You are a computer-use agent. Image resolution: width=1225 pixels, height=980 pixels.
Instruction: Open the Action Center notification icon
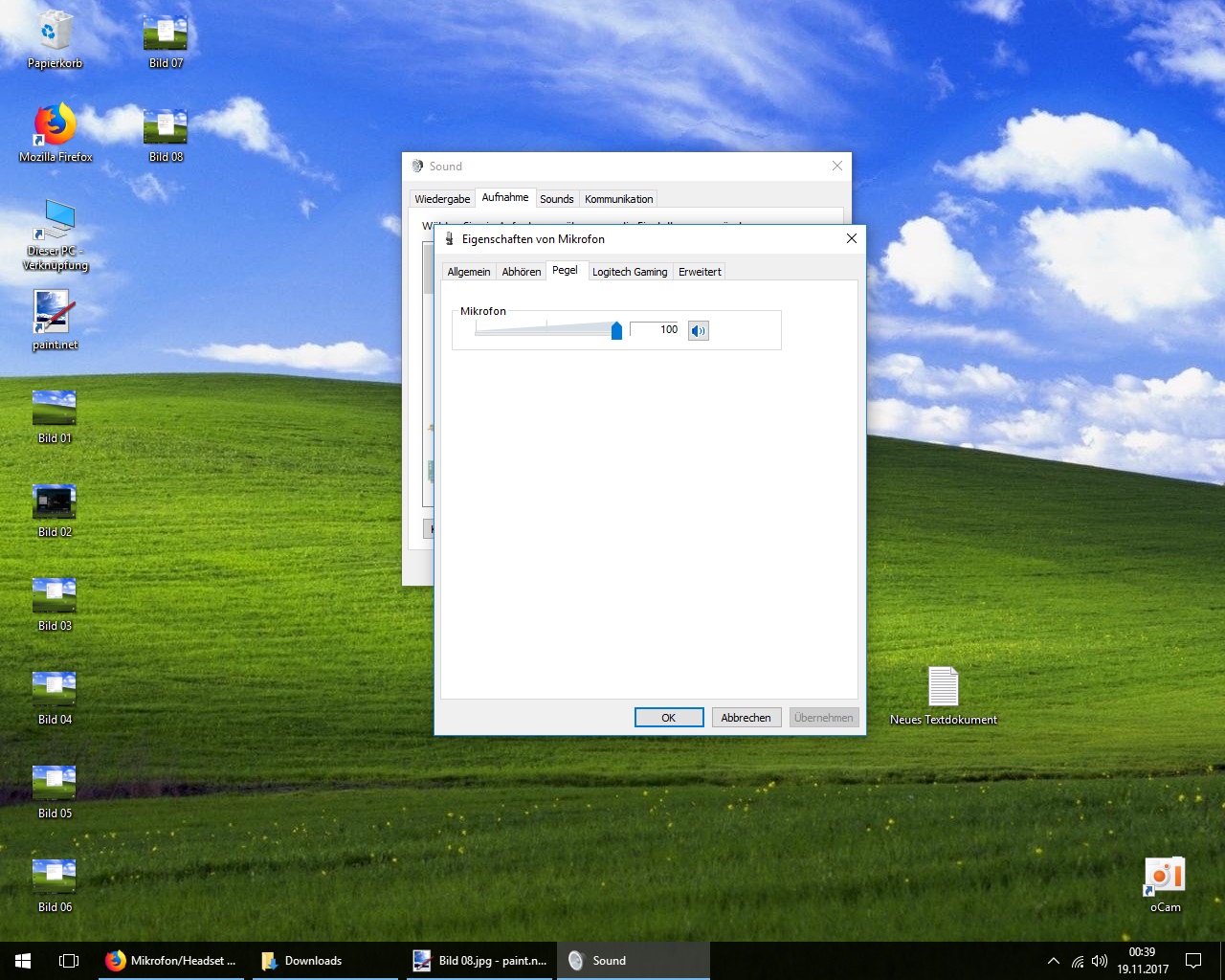[1193, 961]
